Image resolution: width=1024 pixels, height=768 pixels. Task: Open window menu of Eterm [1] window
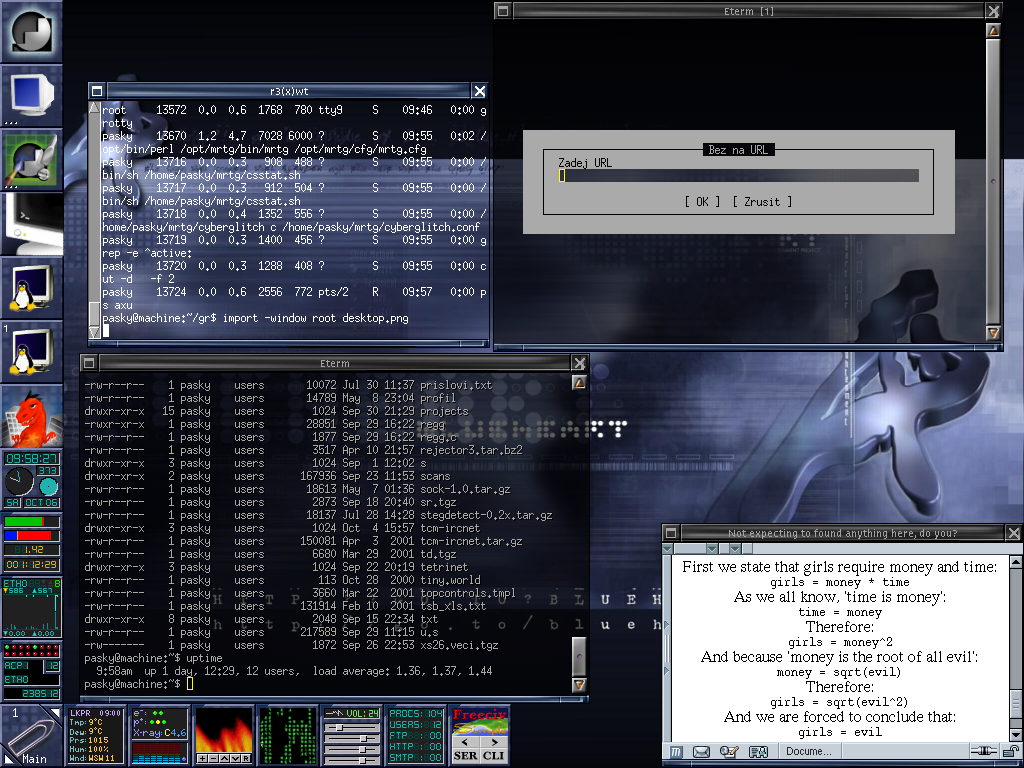503,10
